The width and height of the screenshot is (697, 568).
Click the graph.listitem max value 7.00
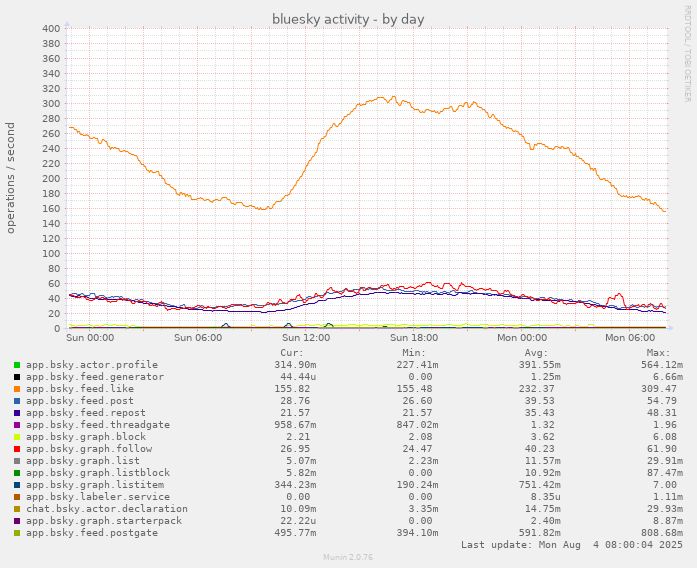[665, 485]
